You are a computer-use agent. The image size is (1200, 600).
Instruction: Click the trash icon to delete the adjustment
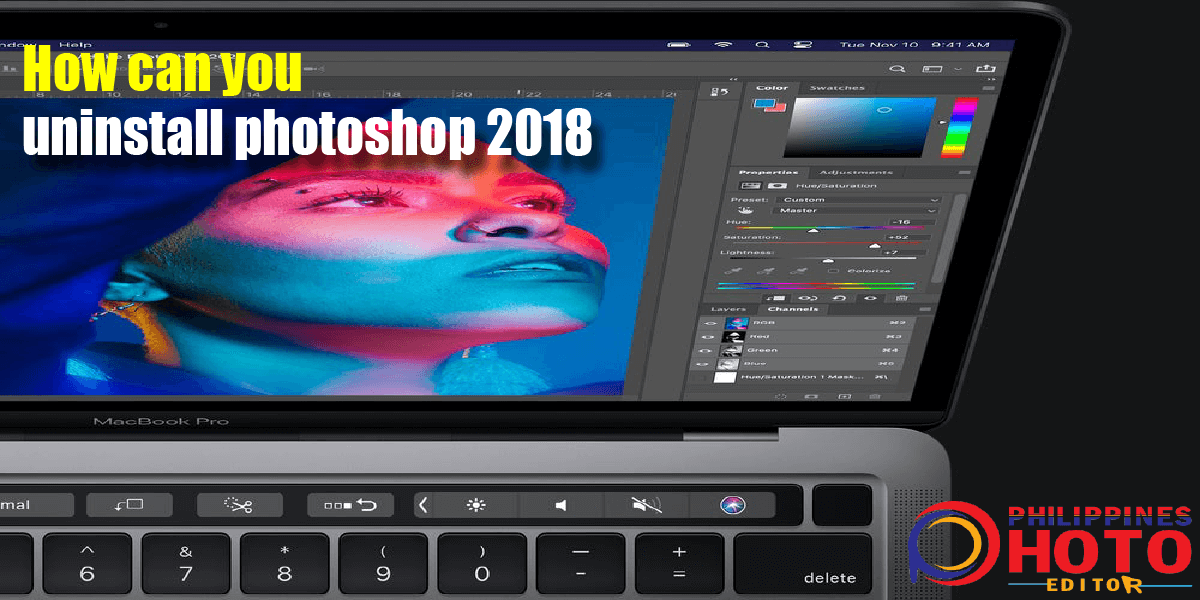[901, 298]
